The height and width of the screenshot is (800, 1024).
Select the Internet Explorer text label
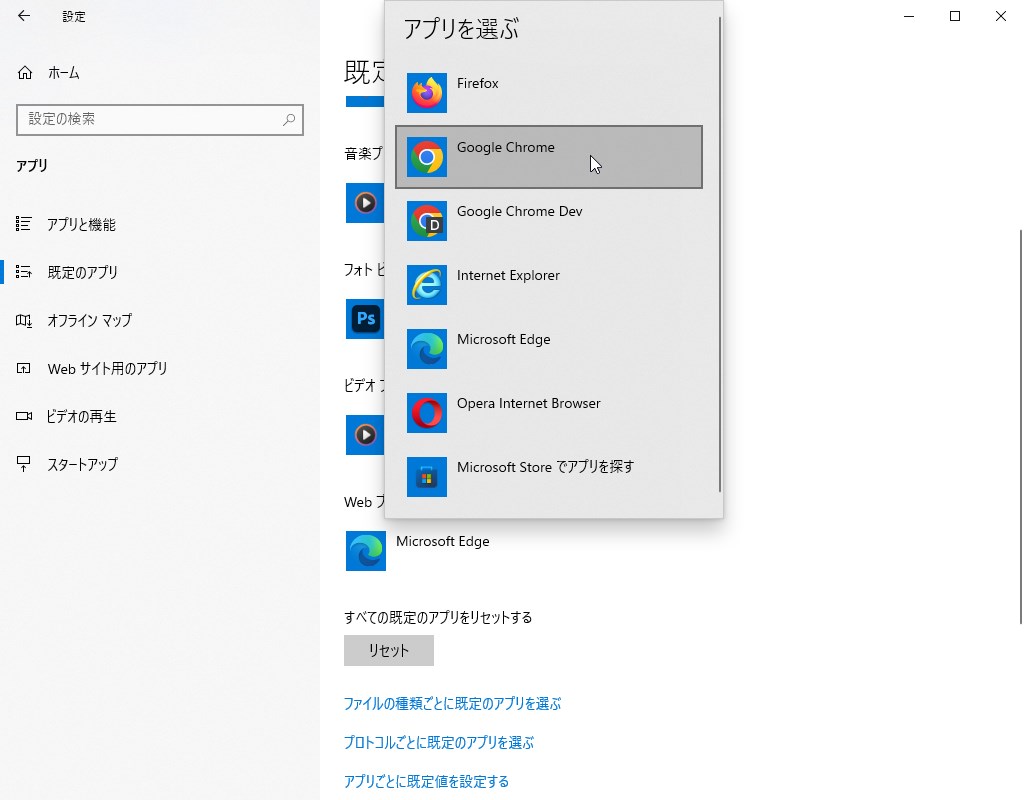(x=508, y=275)
